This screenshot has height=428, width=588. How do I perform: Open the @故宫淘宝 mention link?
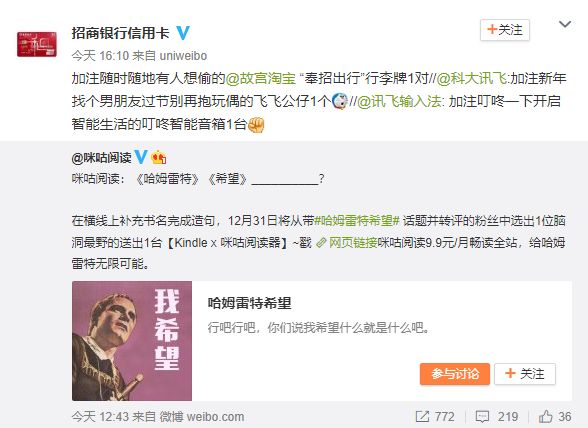coord(261,78)
